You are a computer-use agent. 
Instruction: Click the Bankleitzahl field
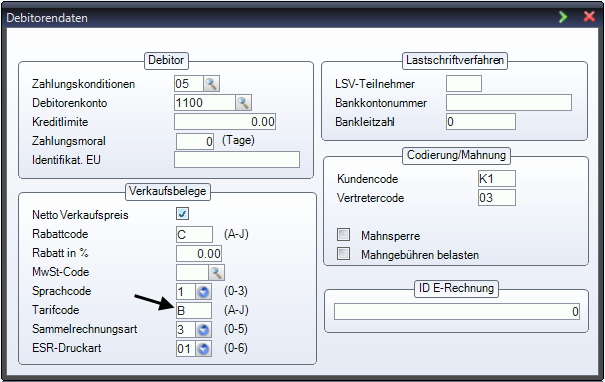[x=481, y=122]
